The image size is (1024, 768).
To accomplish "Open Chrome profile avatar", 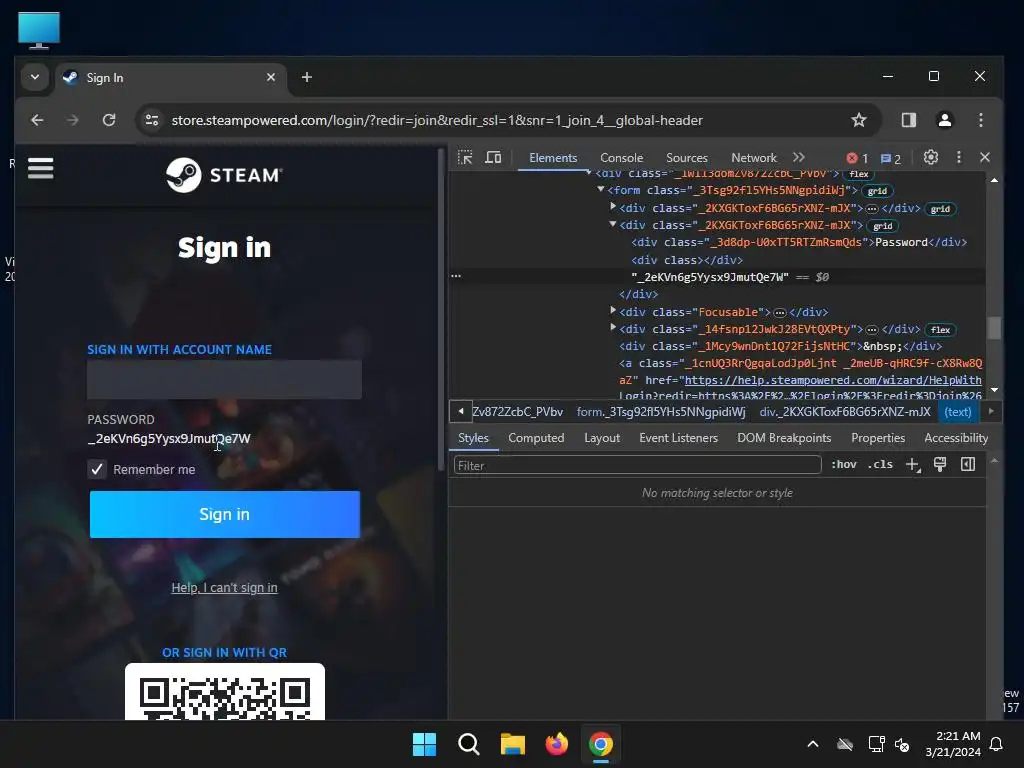I will point(944,120).
